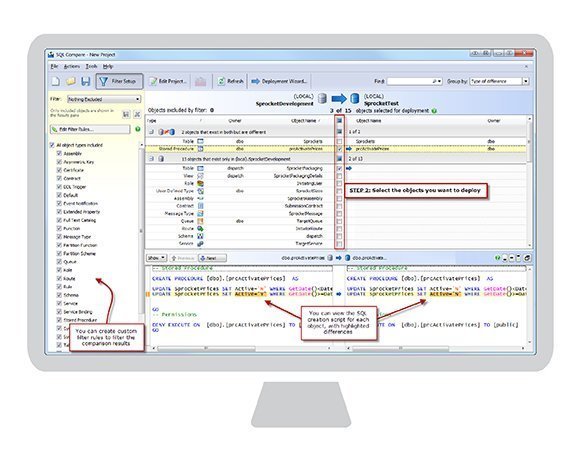This screenshot has height=460, width=580.
Task: Untick the SprocketPackaging deployment checkbox
Action: tap(339, 168)
